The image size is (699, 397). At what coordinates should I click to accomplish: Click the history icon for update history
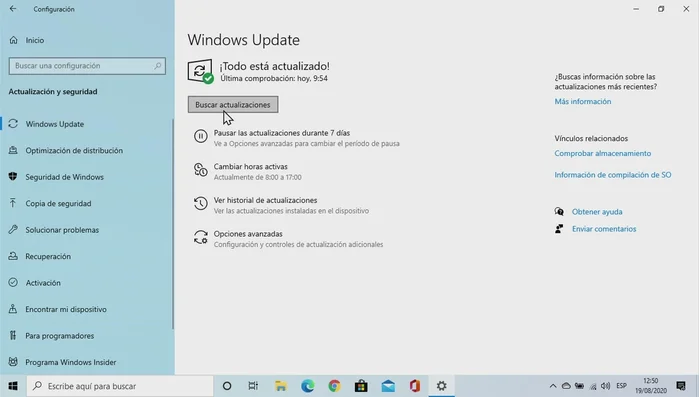[x=201, y=203]
